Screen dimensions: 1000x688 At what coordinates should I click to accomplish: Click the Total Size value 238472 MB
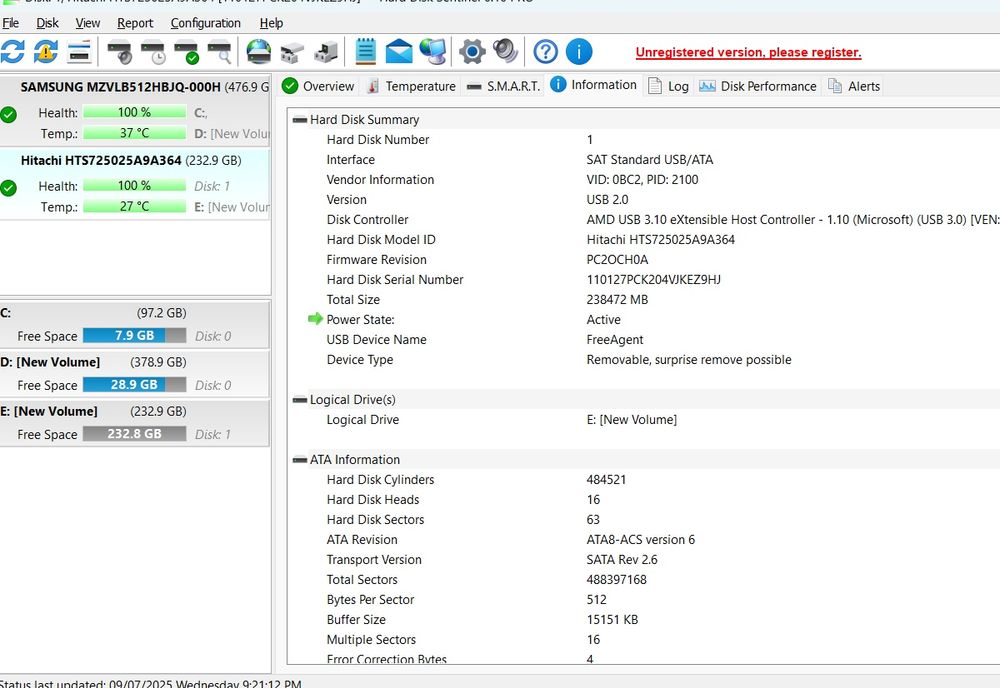(x=617, y=300)
